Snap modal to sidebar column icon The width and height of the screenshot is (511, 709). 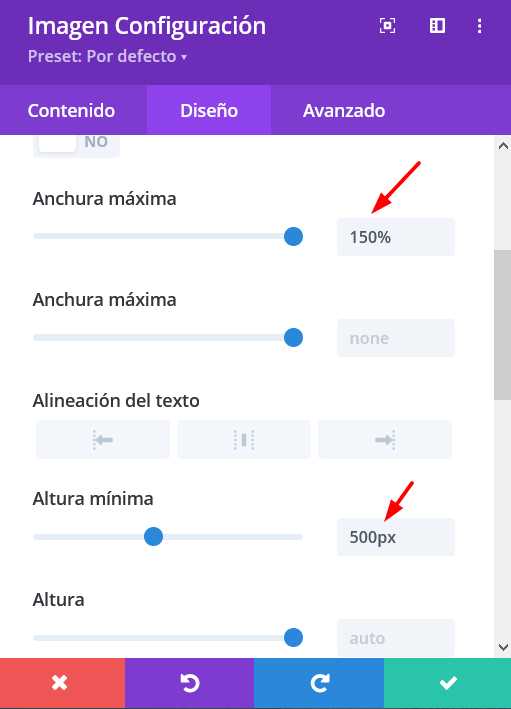(437, 26)
